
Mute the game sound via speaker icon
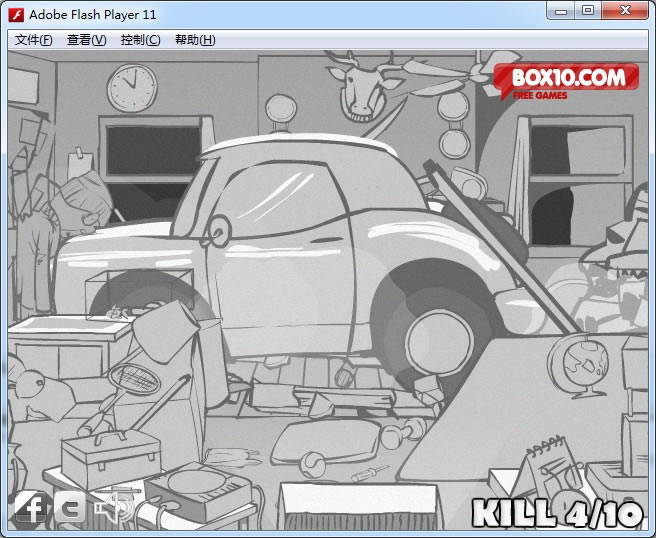113,508
